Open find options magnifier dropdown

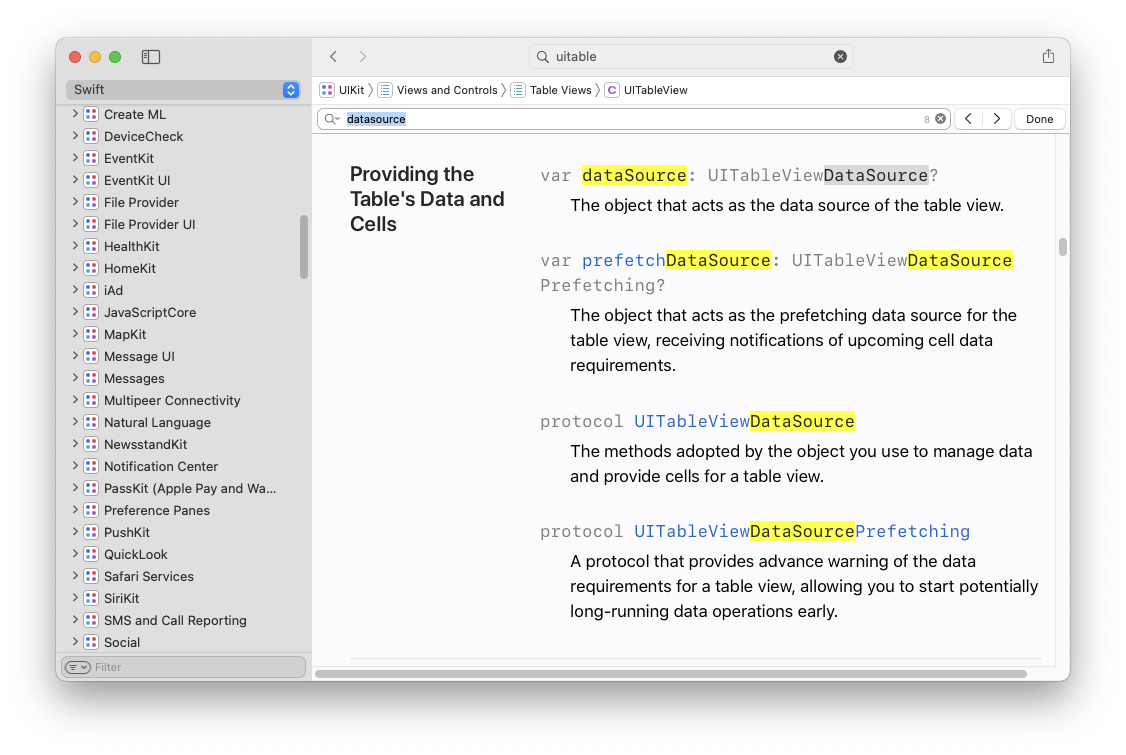332,119
